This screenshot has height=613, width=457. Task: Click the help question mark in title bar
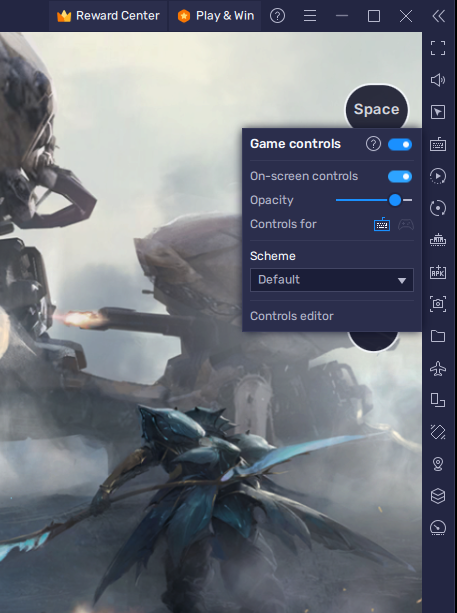coord(278,16)
